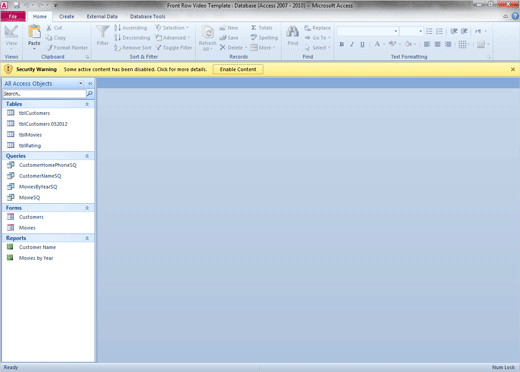Collapse the Queries group
Image resolution: width=520 pixels, height=372 pixels.
87,156
